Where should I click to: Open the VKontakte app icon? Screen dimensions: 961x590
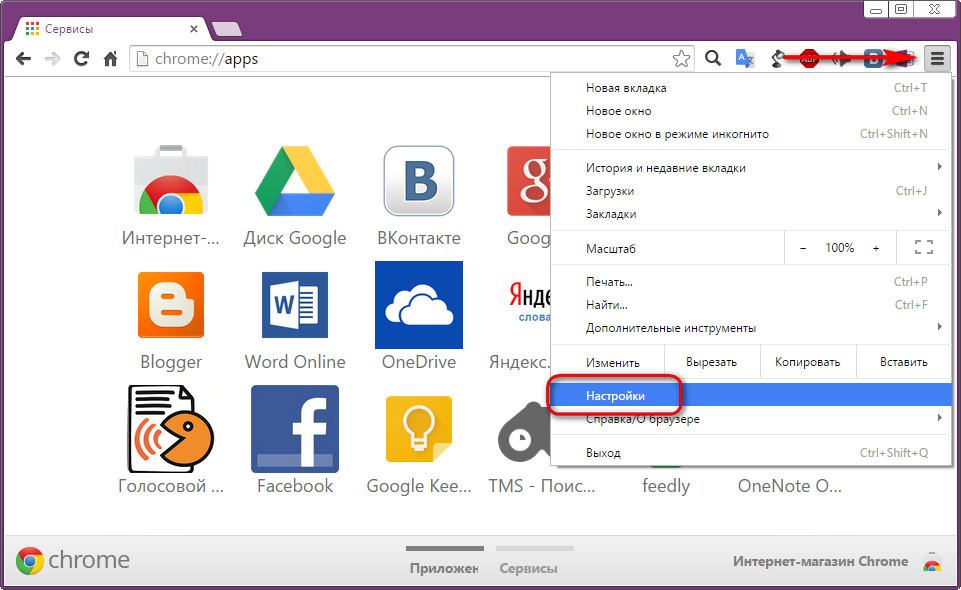pos(419,181)
